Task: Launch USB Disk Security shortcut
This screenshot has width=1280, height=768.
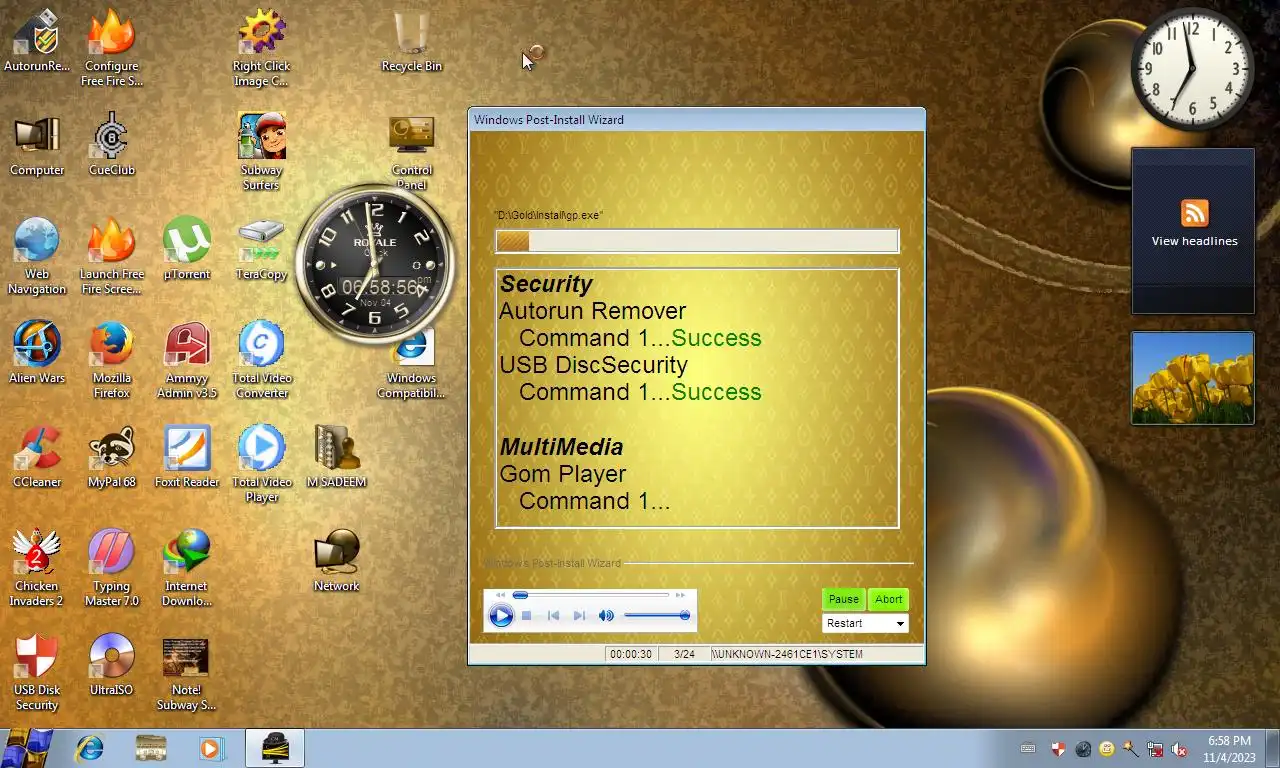Action: pos(37,672)
